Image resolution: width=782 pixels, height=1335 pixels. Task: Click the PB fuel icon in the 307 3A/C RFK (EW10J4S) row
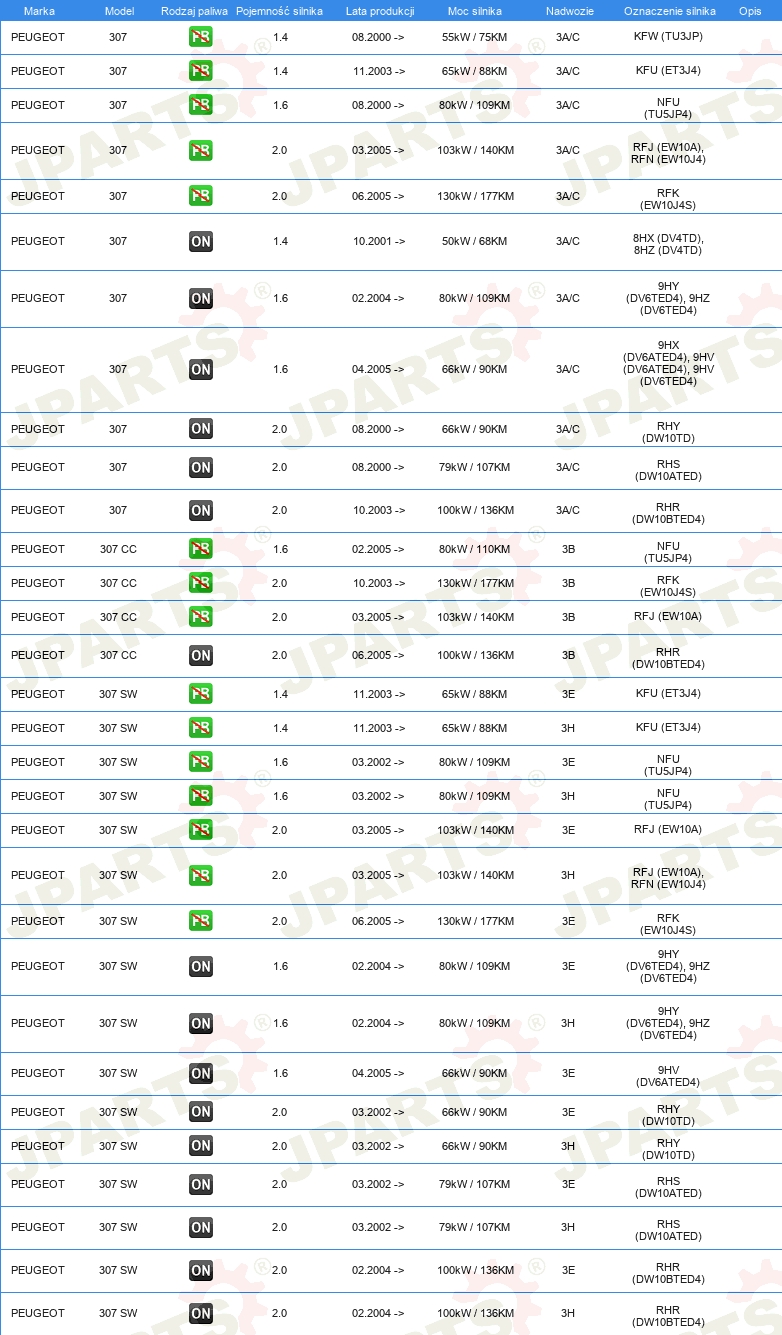pos(201,196)
